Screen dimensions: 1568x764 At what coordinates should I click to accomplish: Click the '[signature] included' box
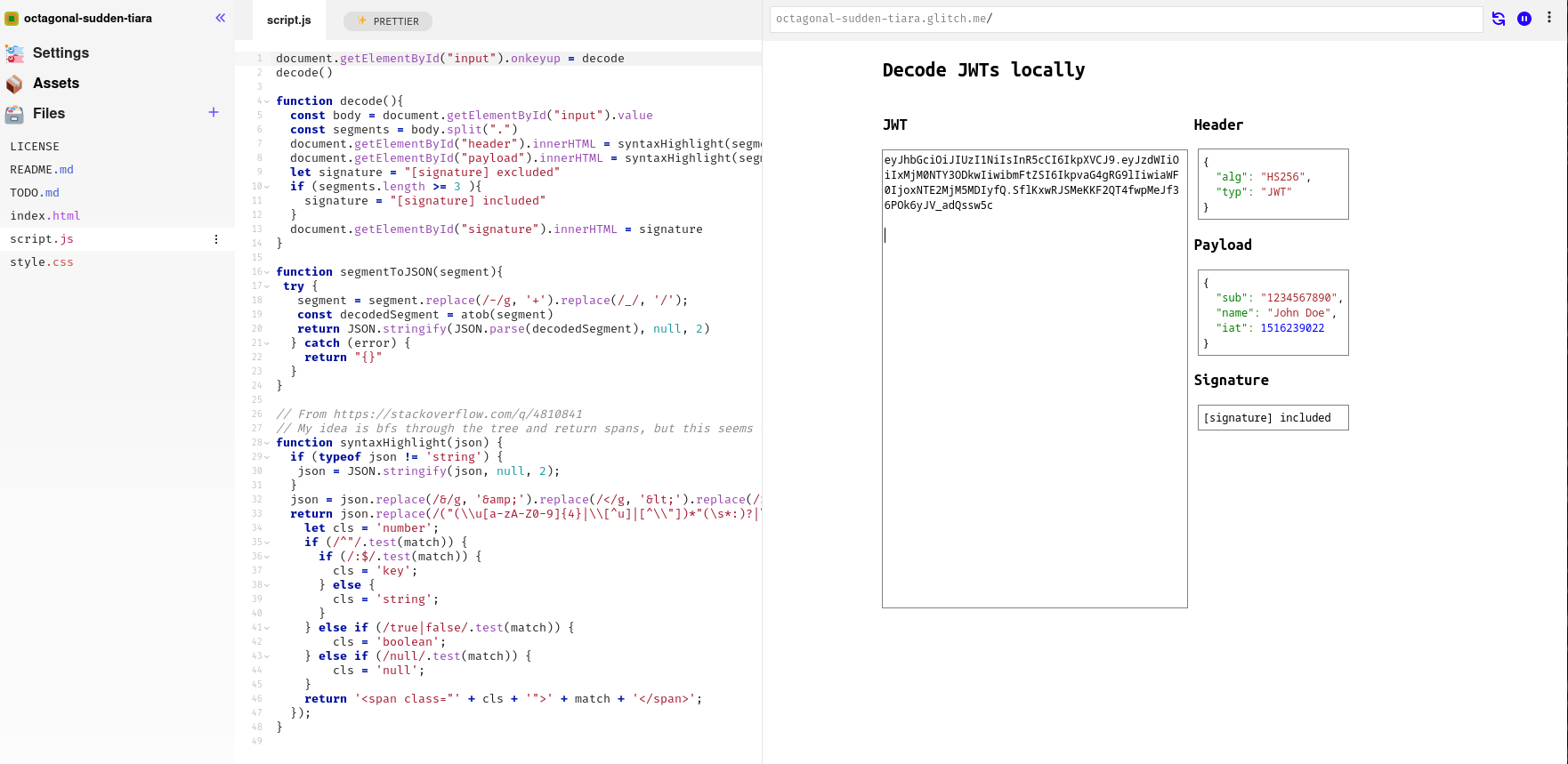(1273, 418)
